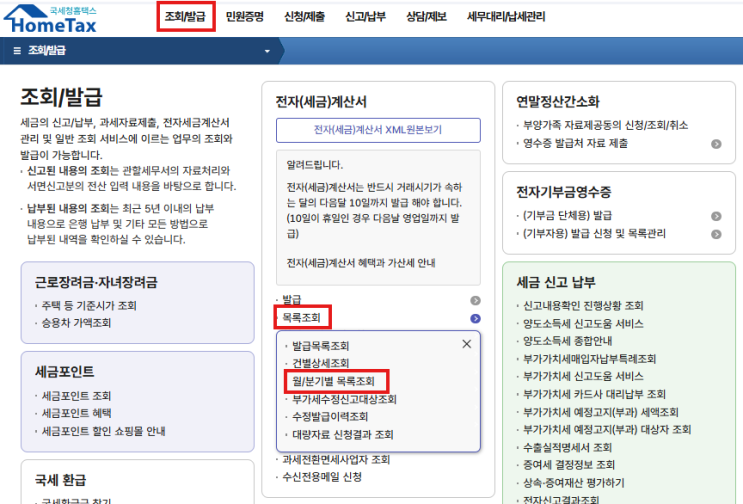Screen dimensions: 743x504
Task: Open 세금포인트 조회
Action: click(x=76, y=396)
